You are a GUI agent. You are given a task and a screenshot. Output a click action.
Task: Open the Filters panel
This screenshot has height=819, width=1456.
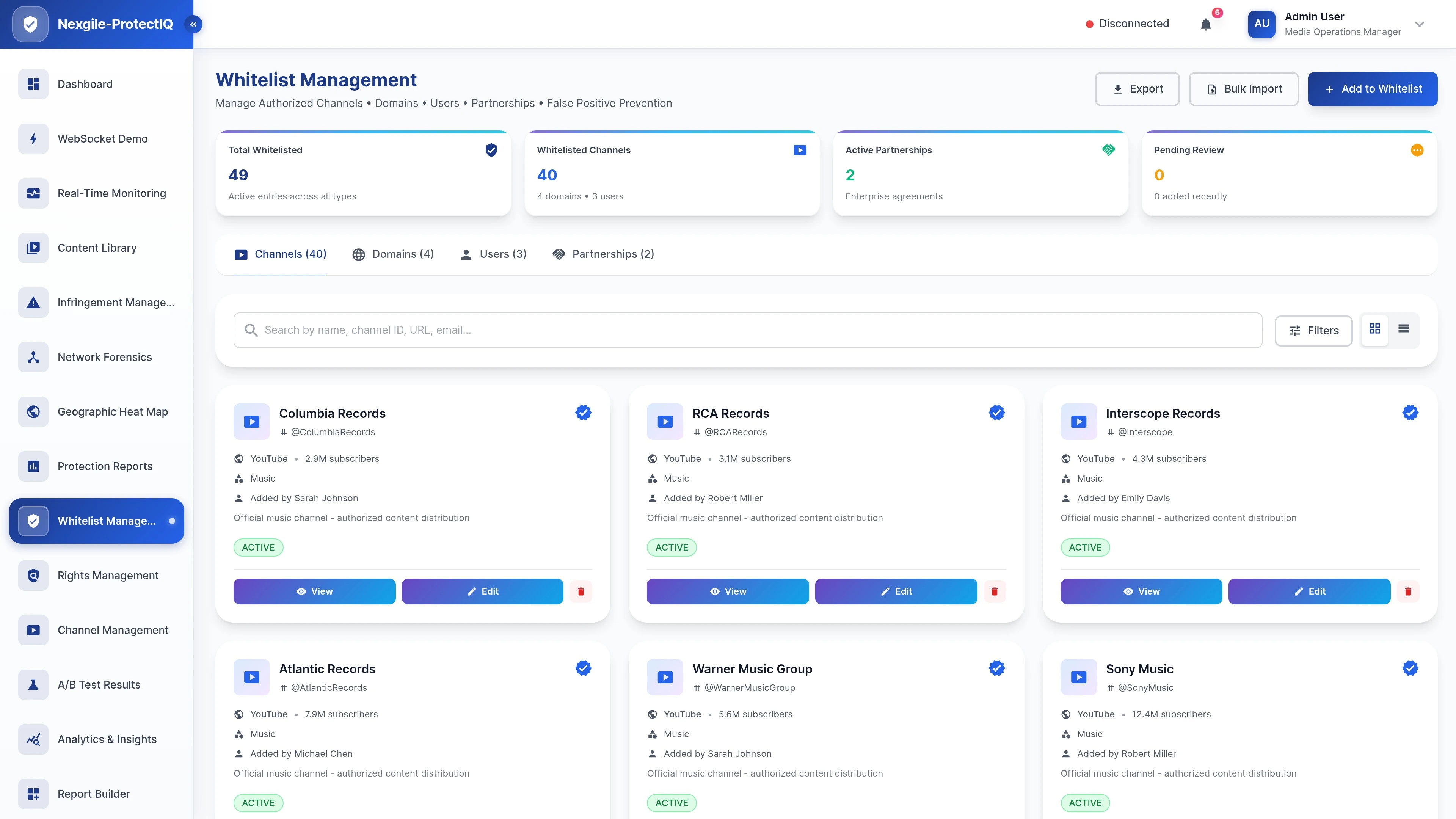tap(1313, 330)
